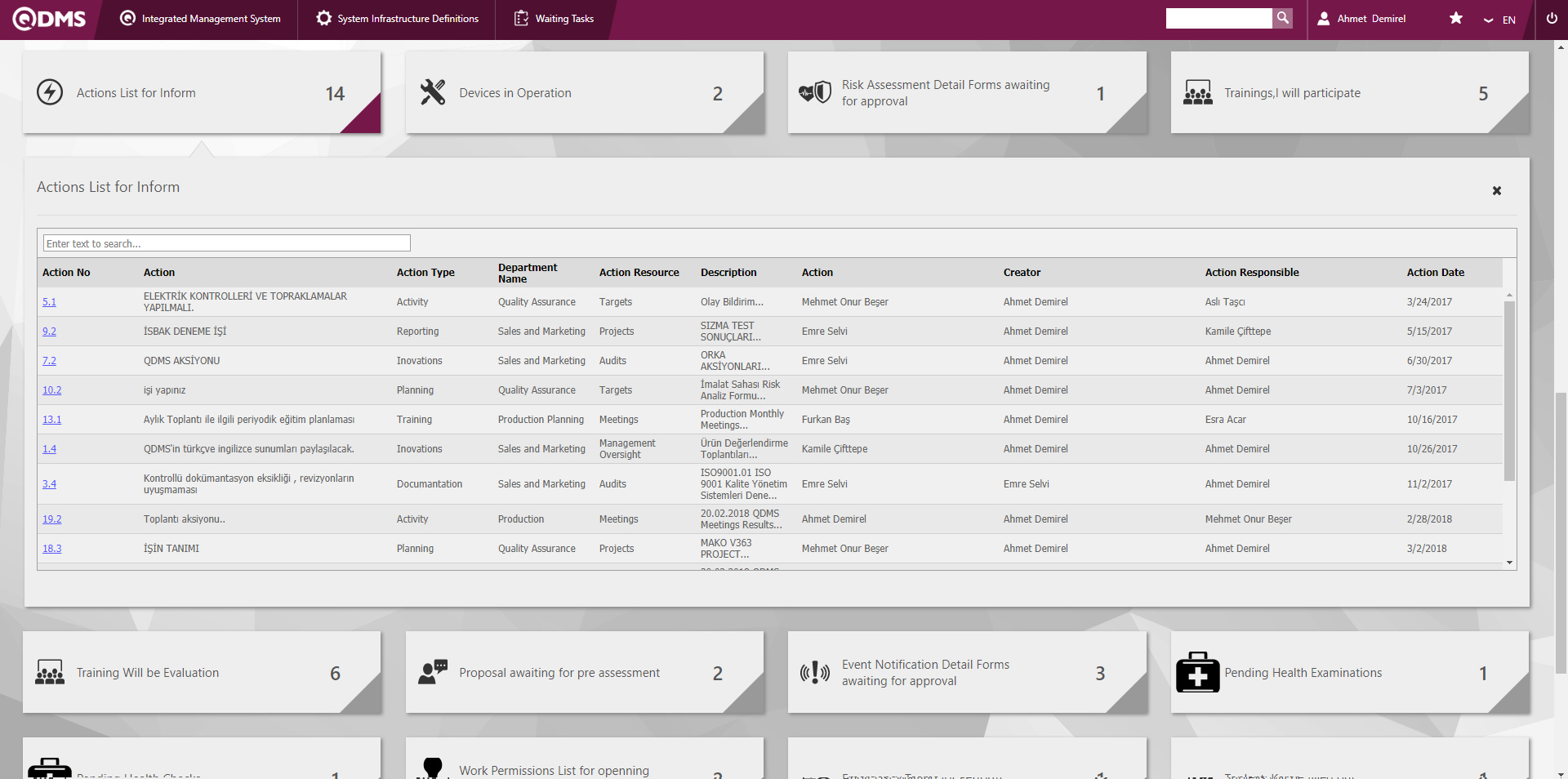Viewport: 1568px width, 779px height.
Task: Open action number 5.1 link
Action: pos(49,302)
